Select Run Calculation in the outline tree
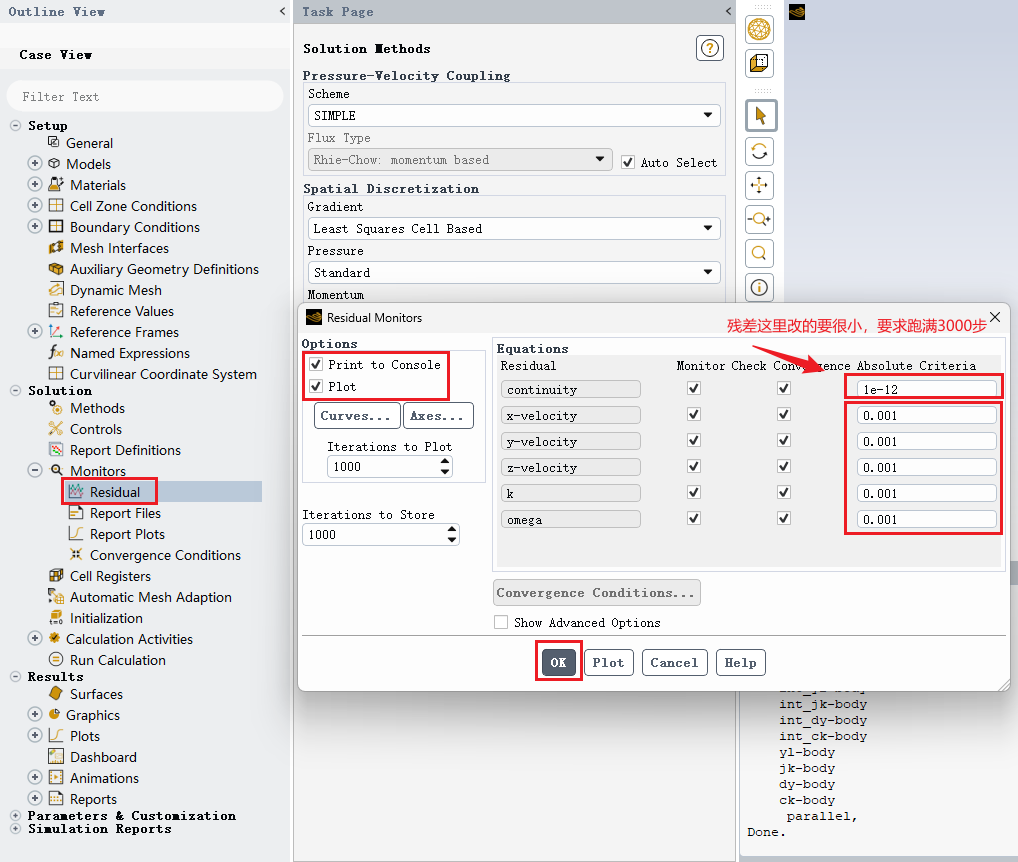The image size is (1018, 862). (118, 660)
